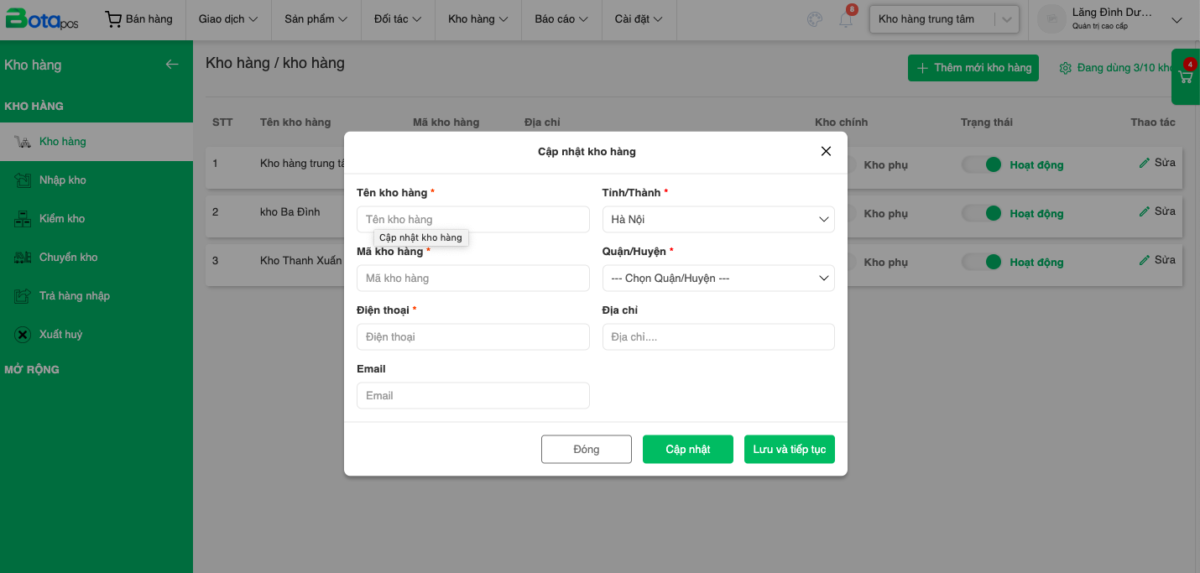
Task: Disable Kho Thanh Xuân status switch
Action: pyautogui.click(x=982, y=262)
